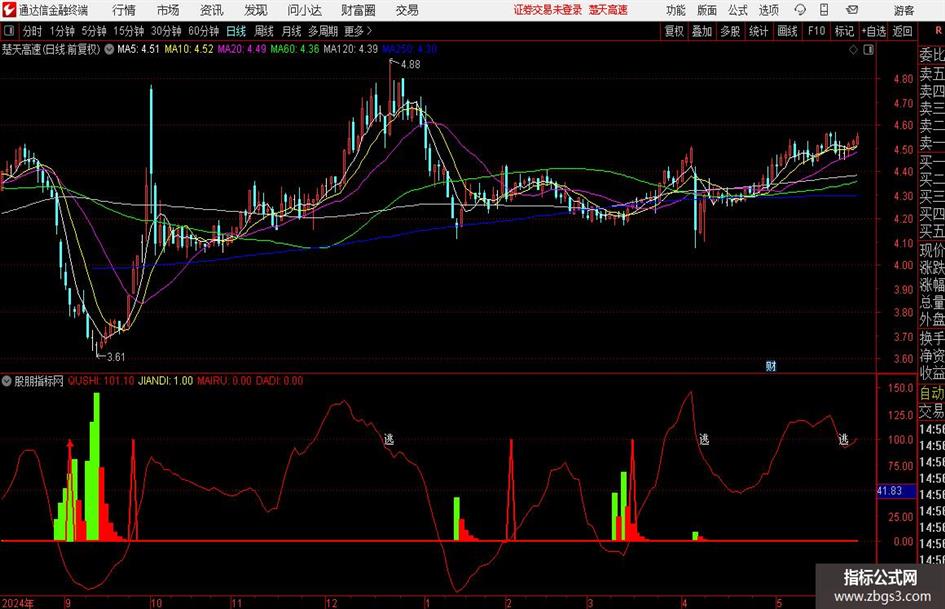The width and height of the screenshot is (945, 609).
Task: Click the 逃 signal under the December peak
Action: click(x=389, y=439)
